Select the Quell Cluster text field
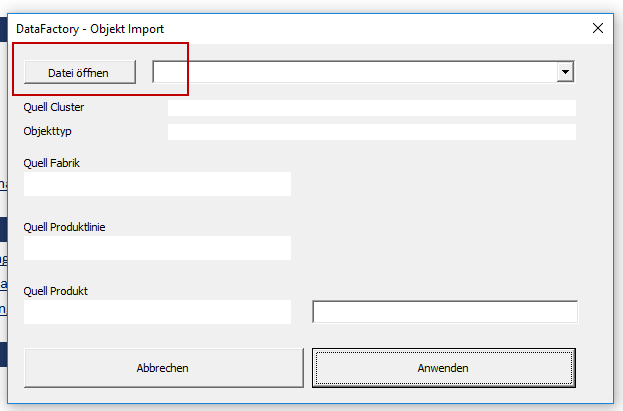 (371, 108)
